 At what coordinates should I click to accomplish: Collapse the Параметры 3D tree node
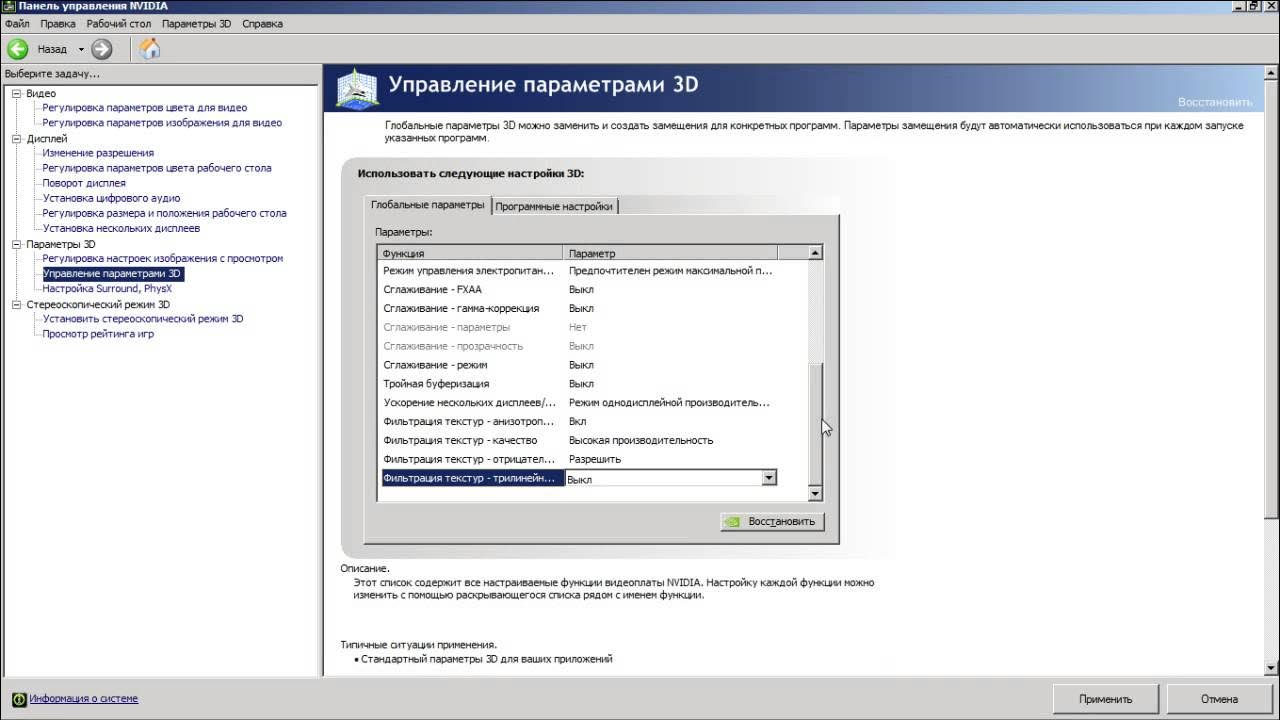(x=16, y=244)
